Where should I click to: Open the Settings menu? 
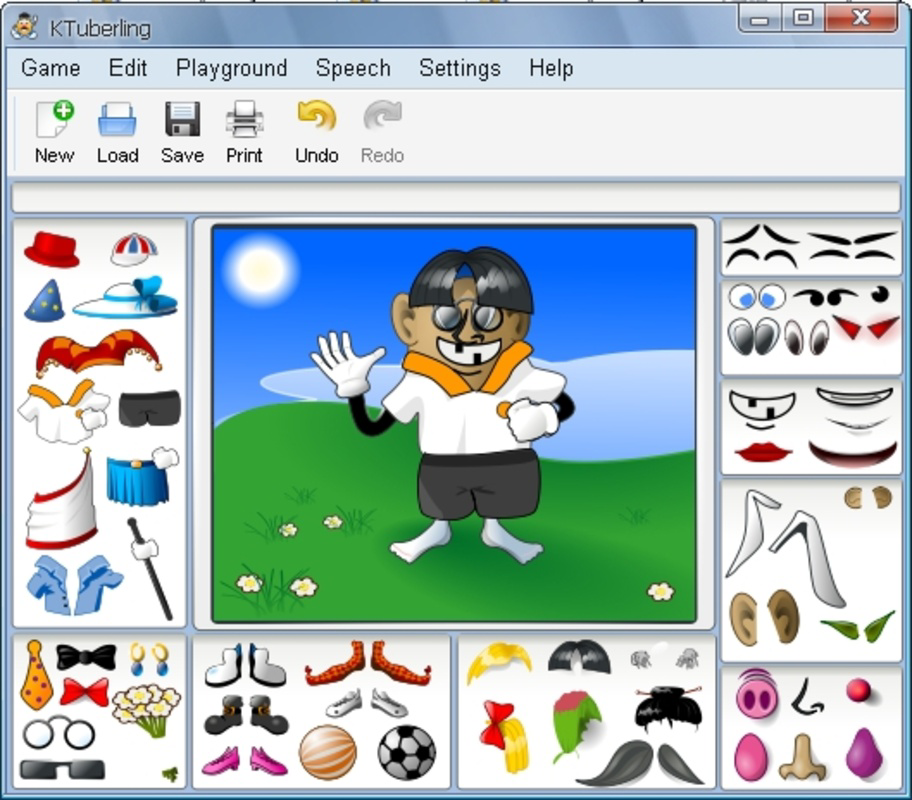459,68
